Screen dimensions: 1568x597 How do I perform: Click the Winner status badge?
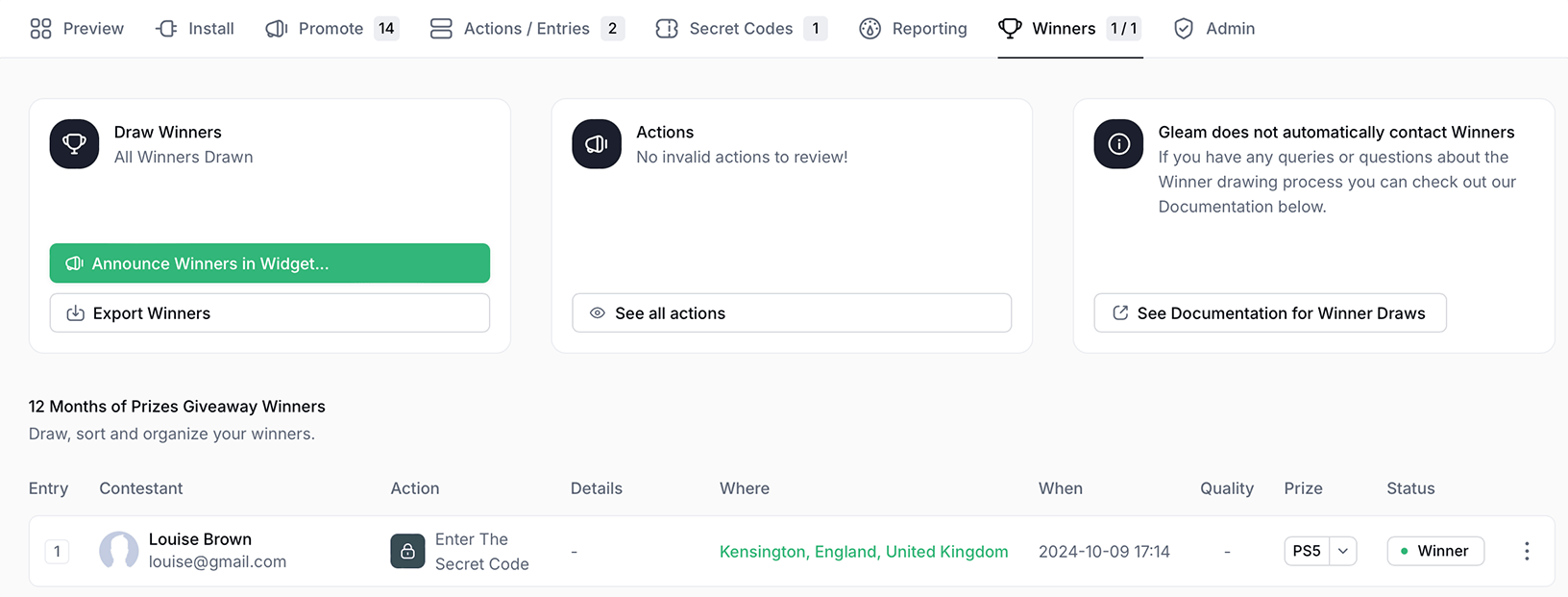[x=1434, y=551]
